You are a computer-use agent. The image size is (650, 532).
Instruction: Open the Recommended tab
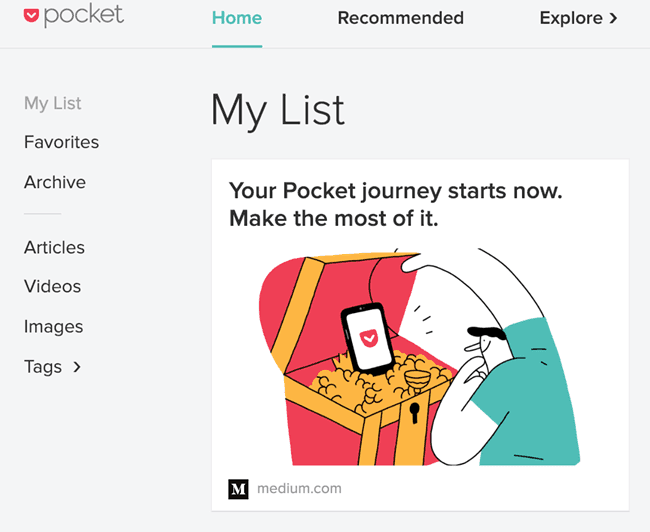(400, 18)
